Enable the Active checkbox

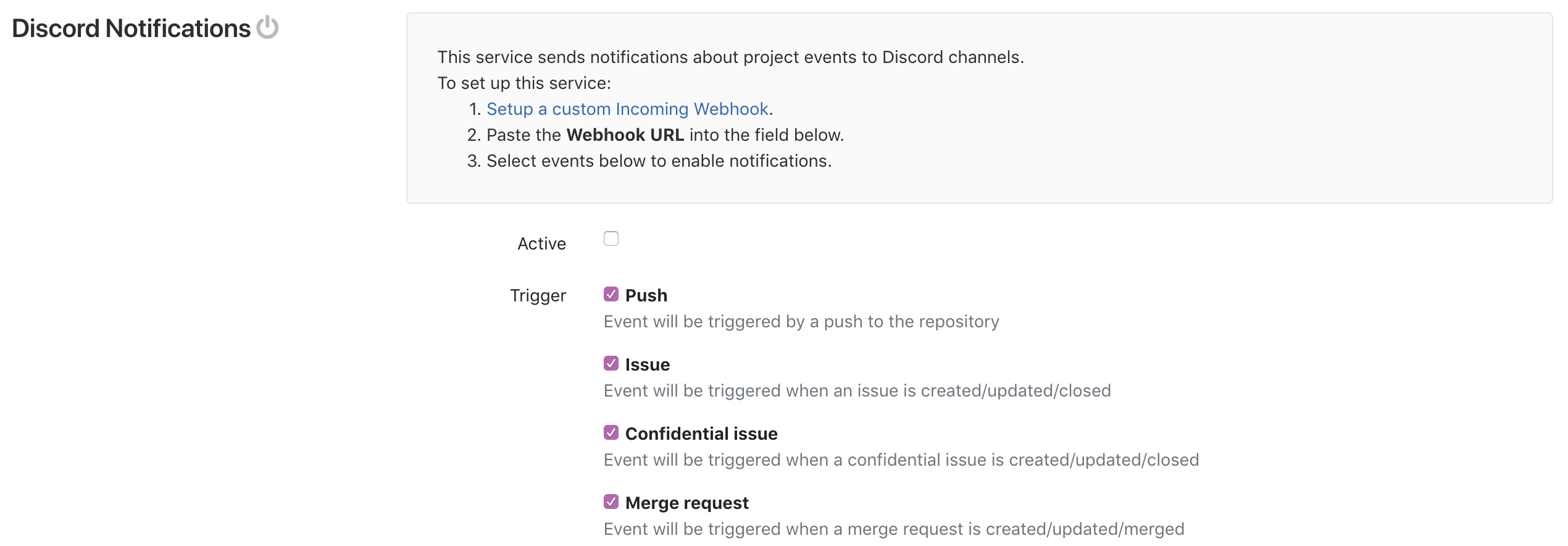pos(611,238)
